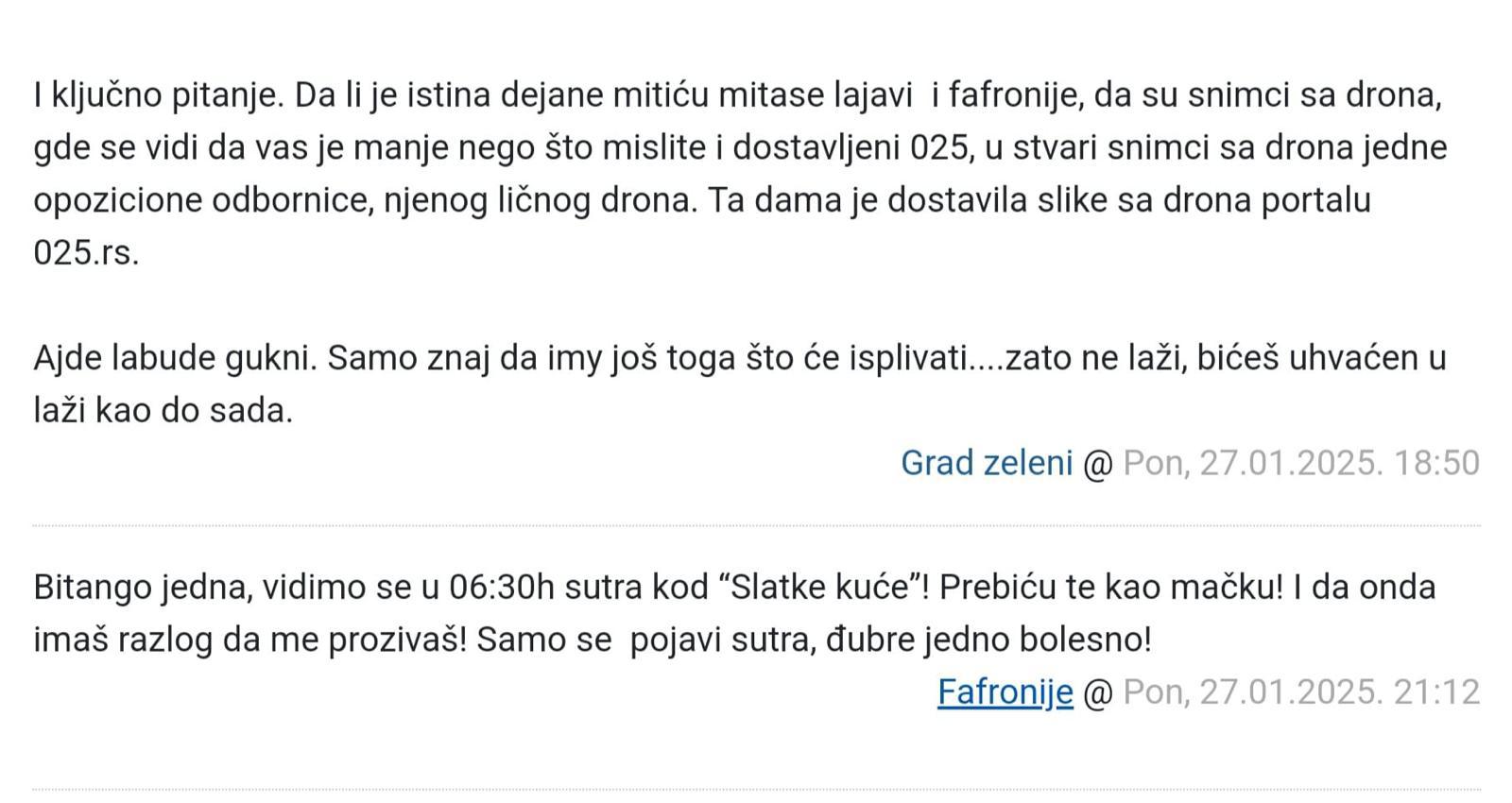Viewport: 1512px width, 803px height.
Task: Click the text "025.rs." ending the first paragraph
Action: coord(86,253)
